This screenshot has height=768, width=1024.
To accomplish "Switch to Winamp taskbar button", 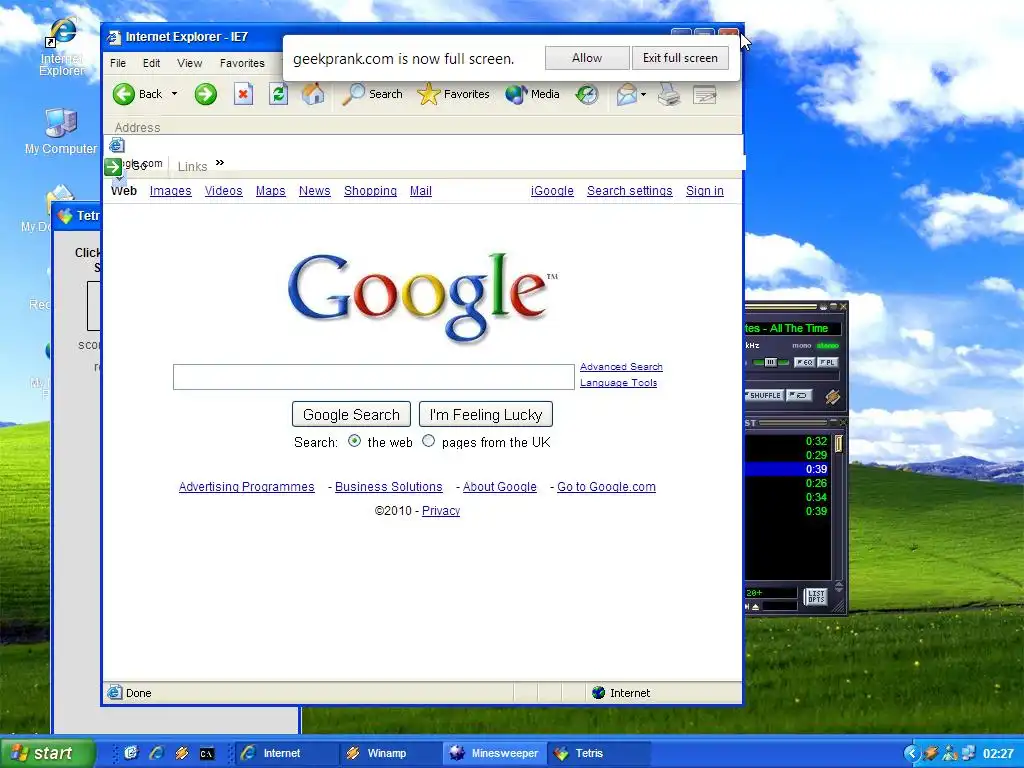I will pos(392,754).
